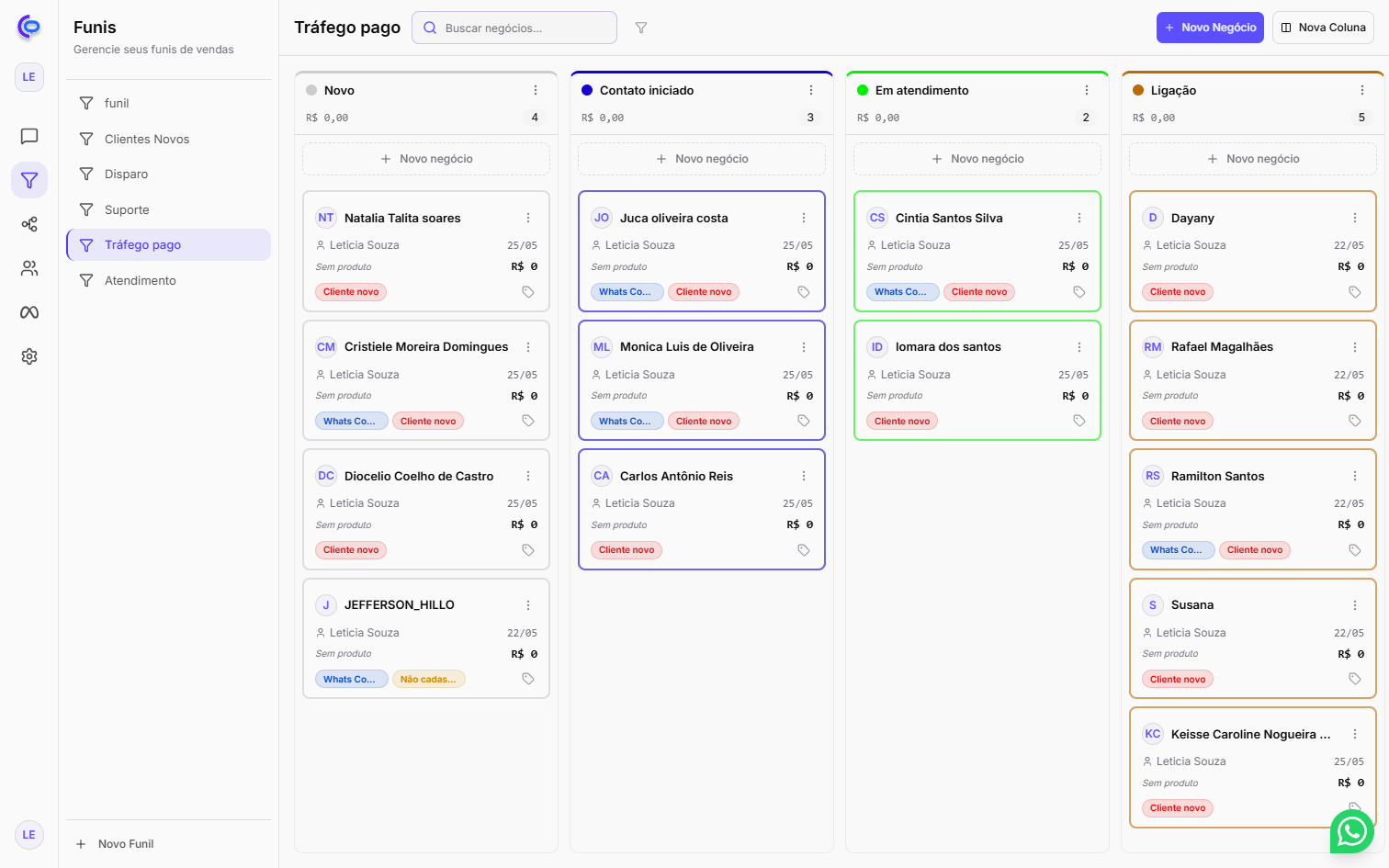Add Novo negócio in the Novo column
This screenshot has width=1389, height=868.
click(426, 159)
